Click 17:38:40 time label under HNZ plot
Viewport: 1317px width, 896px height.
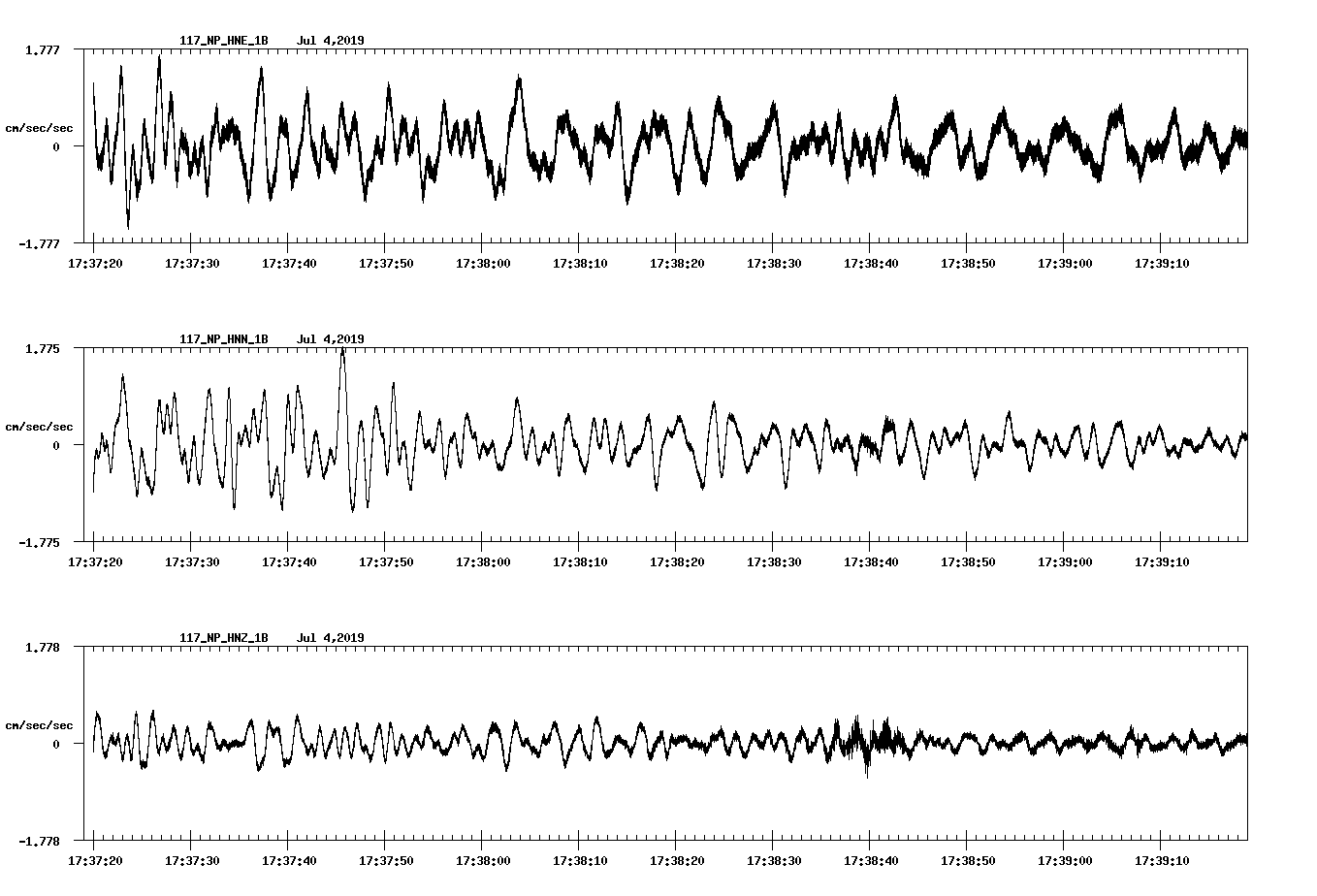pyautogui.click(x=871, y=860)
